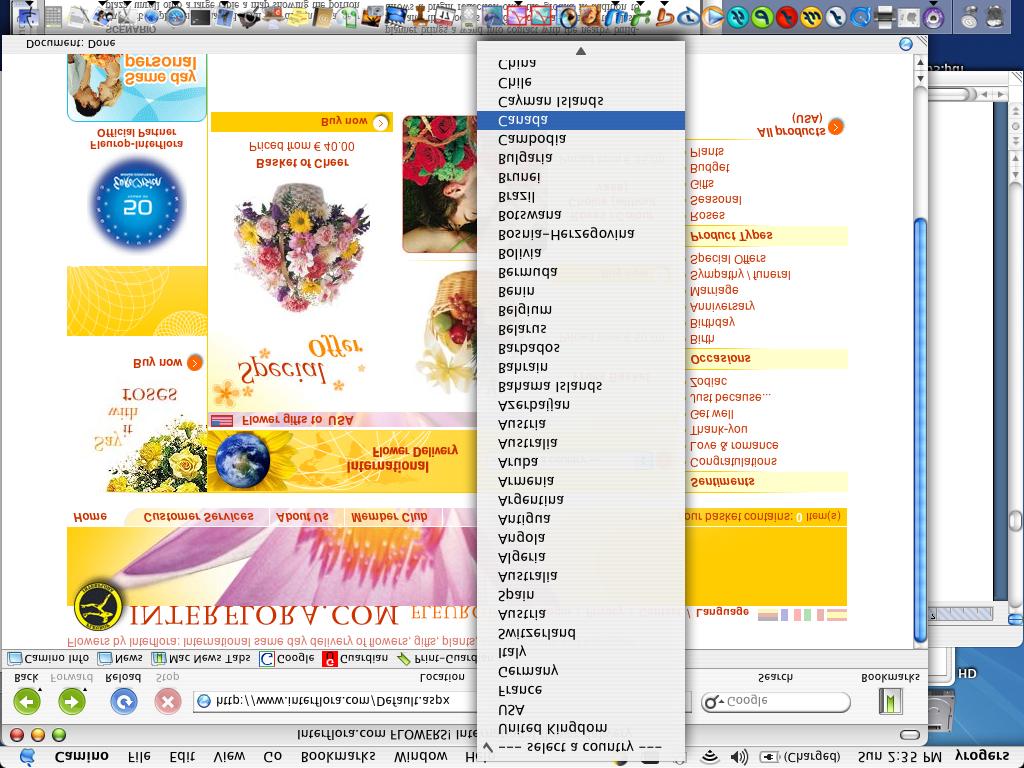Go forward with the green Forward arrow

coord(72,702)
